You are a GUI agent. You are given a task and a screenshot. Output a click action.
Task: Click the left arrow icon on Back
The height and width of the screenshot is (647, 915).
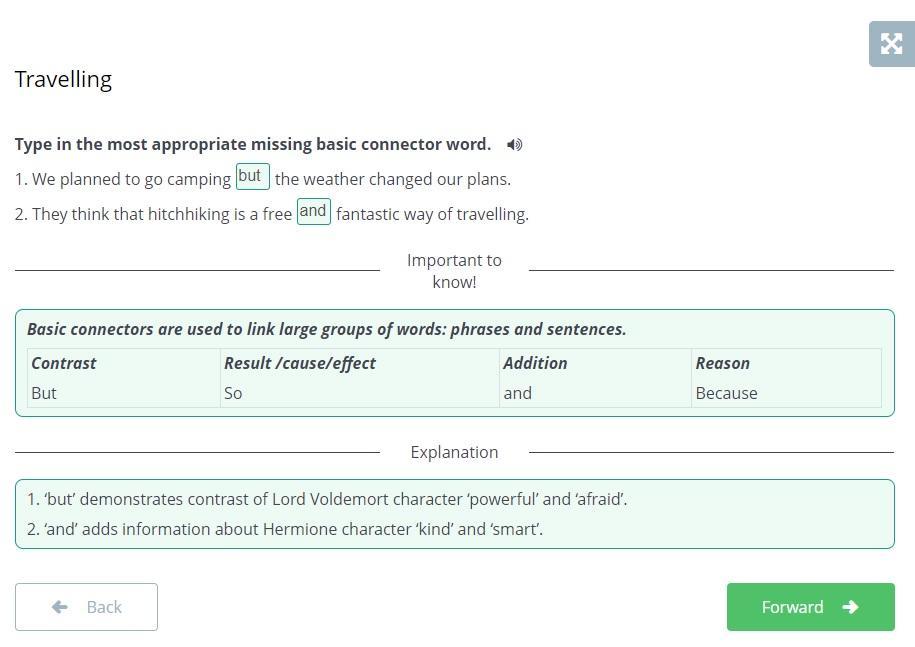(60, 607)
